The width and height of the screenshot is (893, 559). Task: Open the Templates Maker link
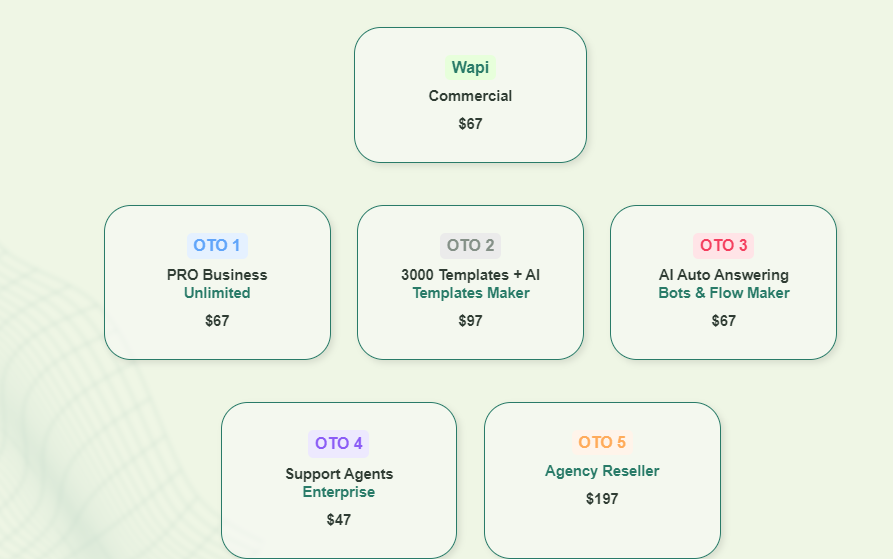[470, 293]
